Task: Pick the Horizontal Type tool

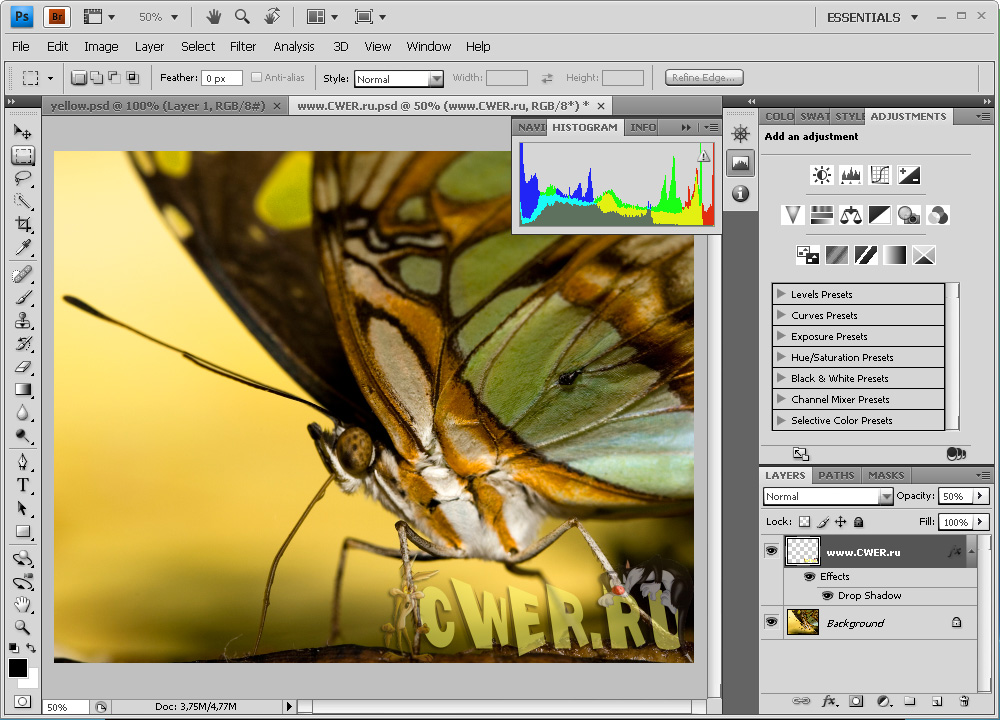Action: (22, 485)
